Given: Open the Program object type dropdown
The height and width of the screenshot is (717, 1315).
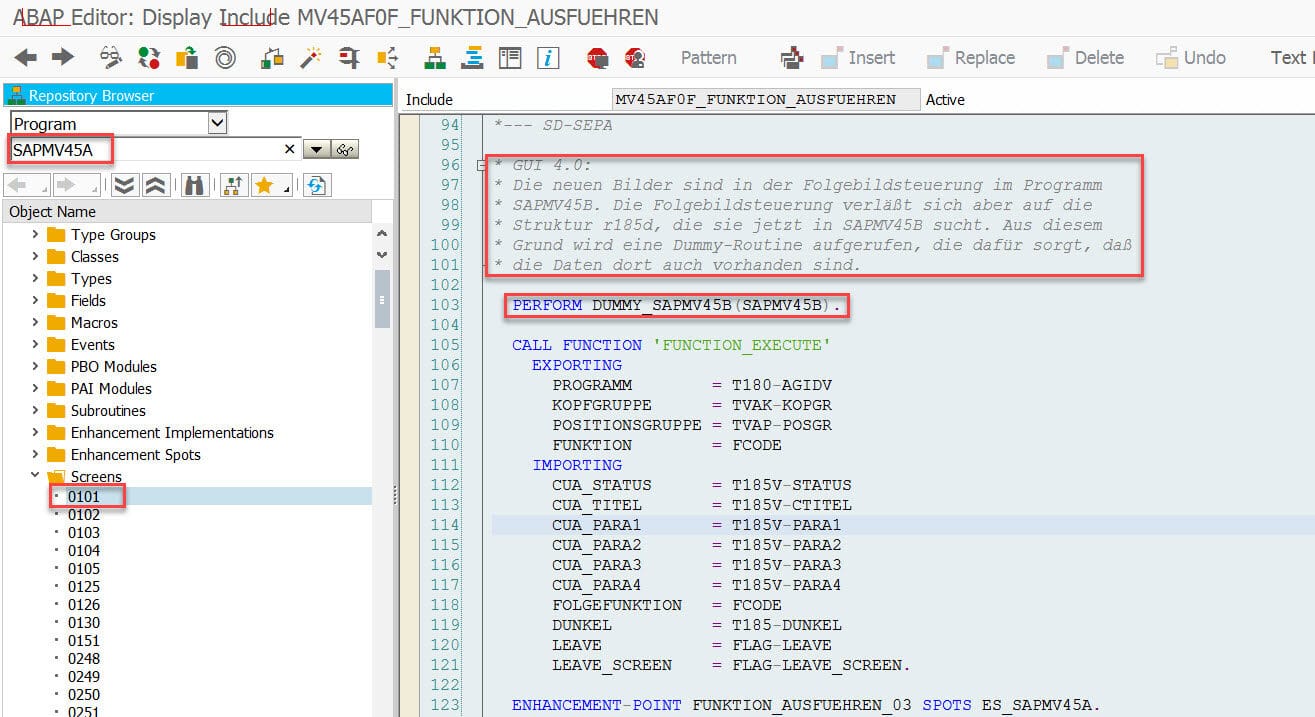Looking at the screenshot, I should click(218, 123).
